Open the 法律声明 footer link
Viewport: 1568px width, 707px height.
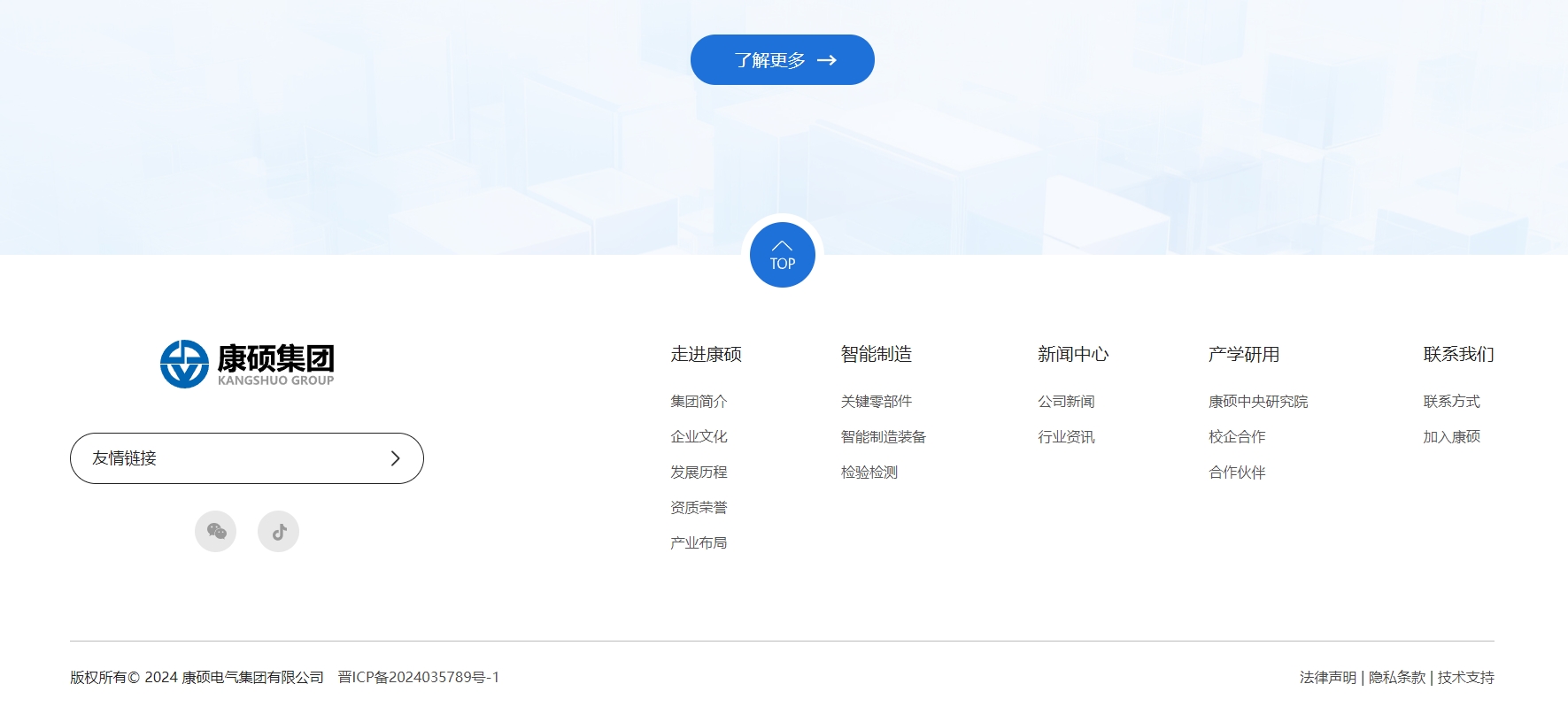point(1328,678)
